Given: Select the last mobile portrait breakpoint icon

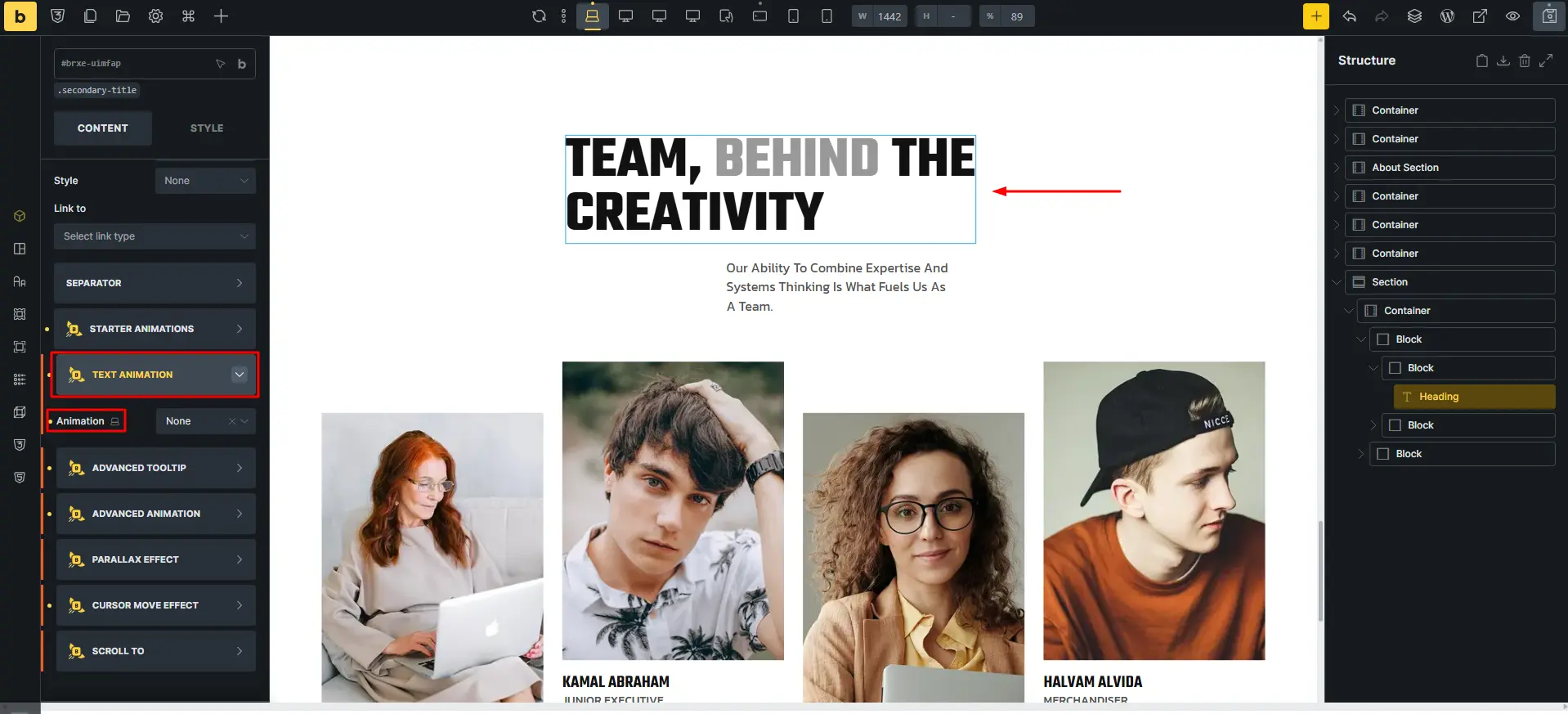Looking at the screenshot, I should coord(827,16).
